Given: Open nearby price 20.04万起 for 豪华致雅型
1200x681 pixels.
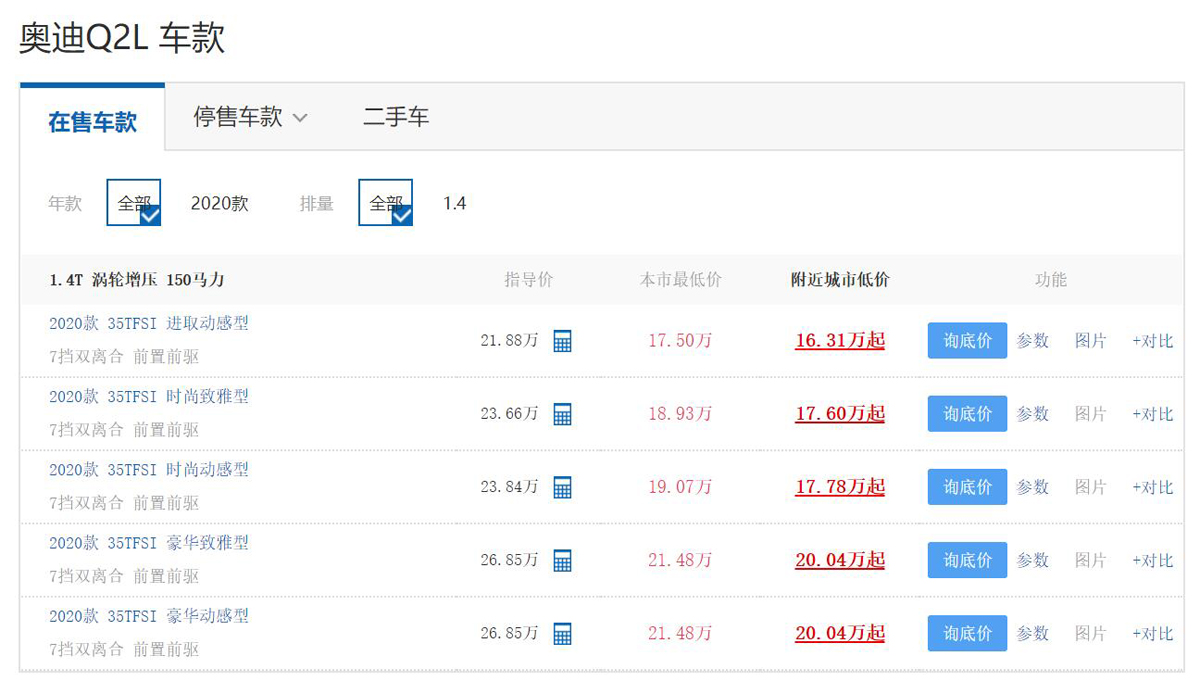Looking at the screenshot, I should 840,560.
